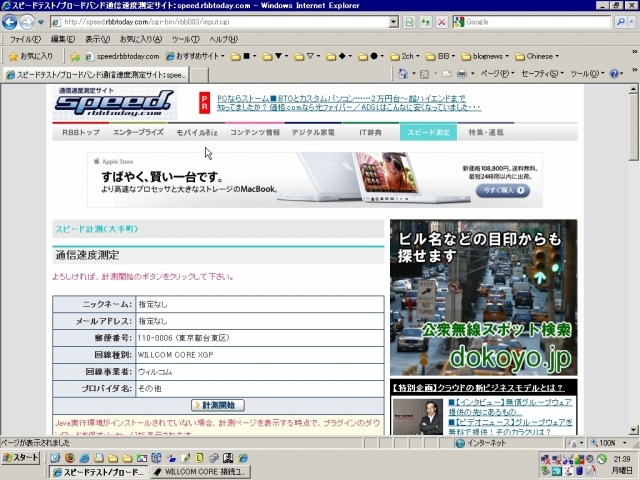
Task: Go to the スピード測定 nav tab
Action: click(428, 132)
